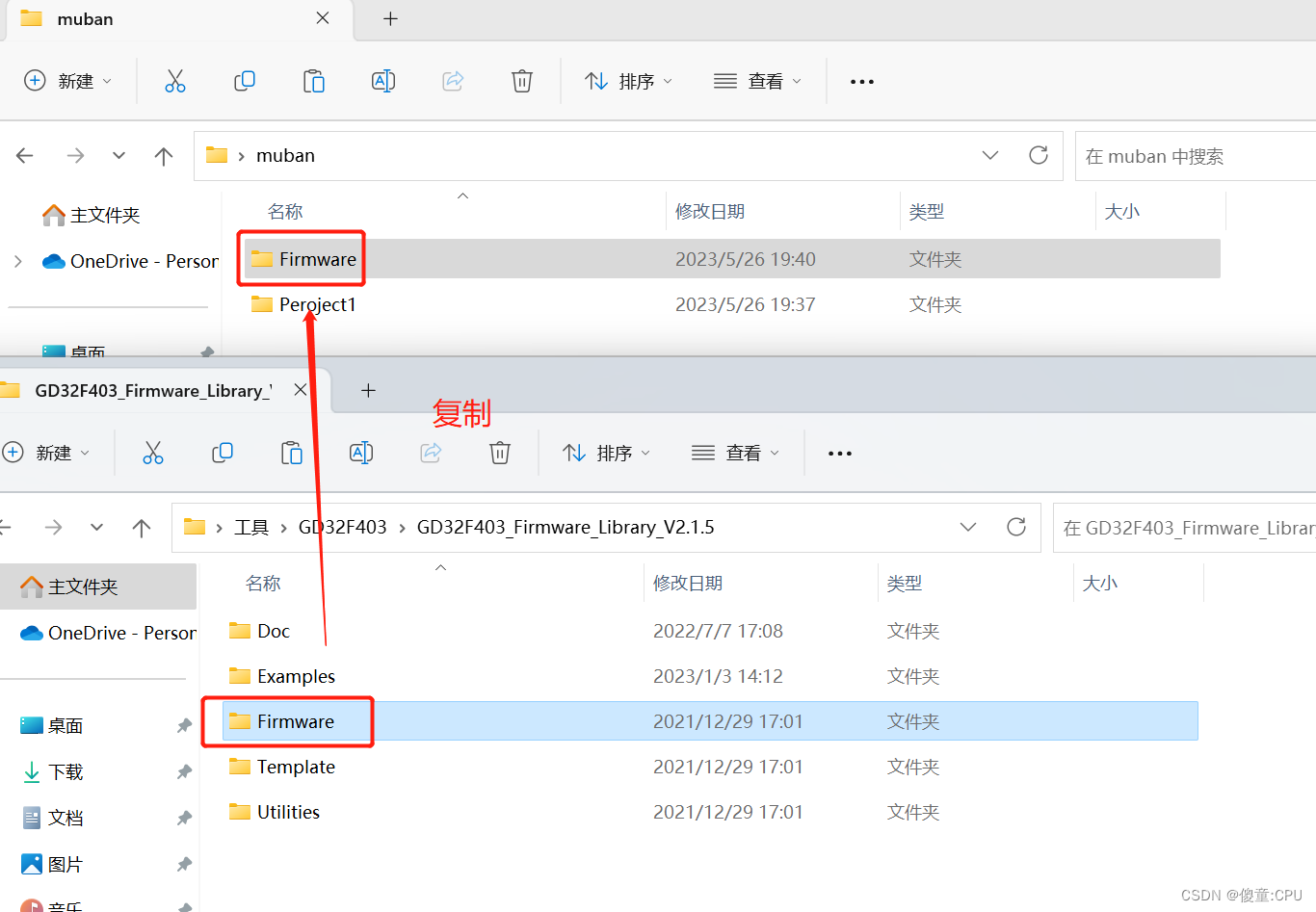Open 排序 menu in GD32F403 library window
The image size is (1316, 912).
[606, 453]
